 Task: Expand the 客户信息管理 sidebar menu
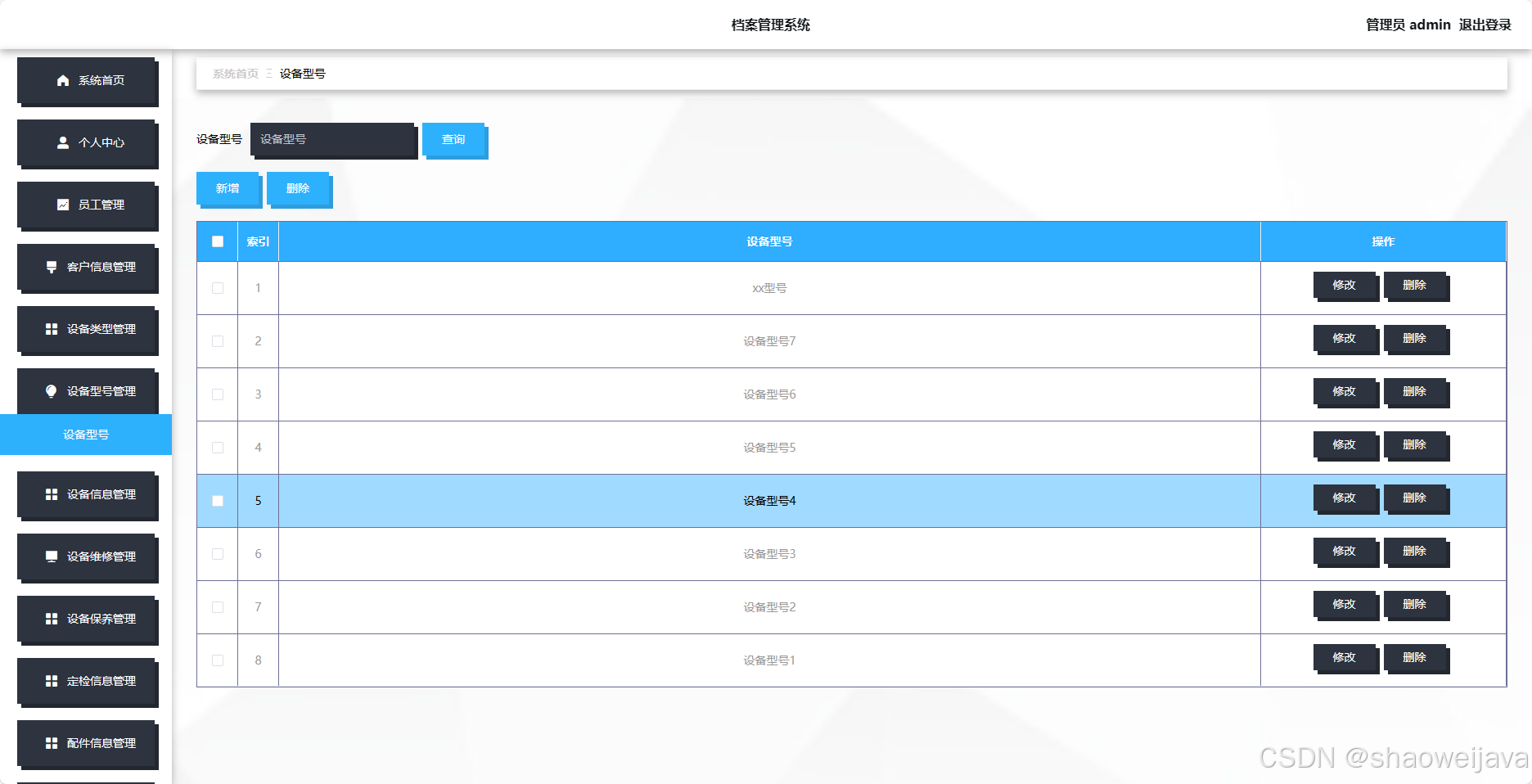coord(87,268)
